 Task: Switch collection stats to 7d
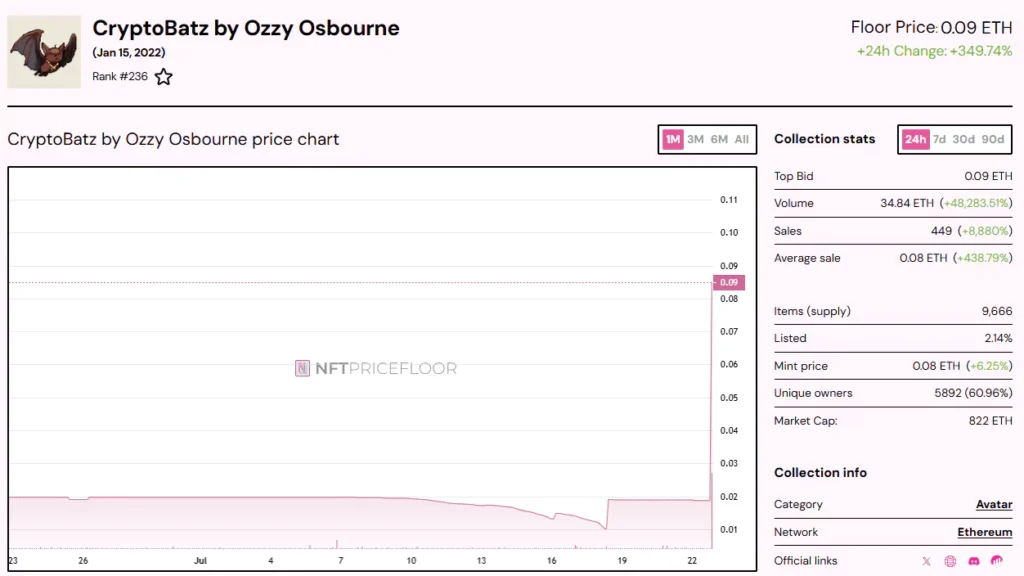click(x=939, y=139)
